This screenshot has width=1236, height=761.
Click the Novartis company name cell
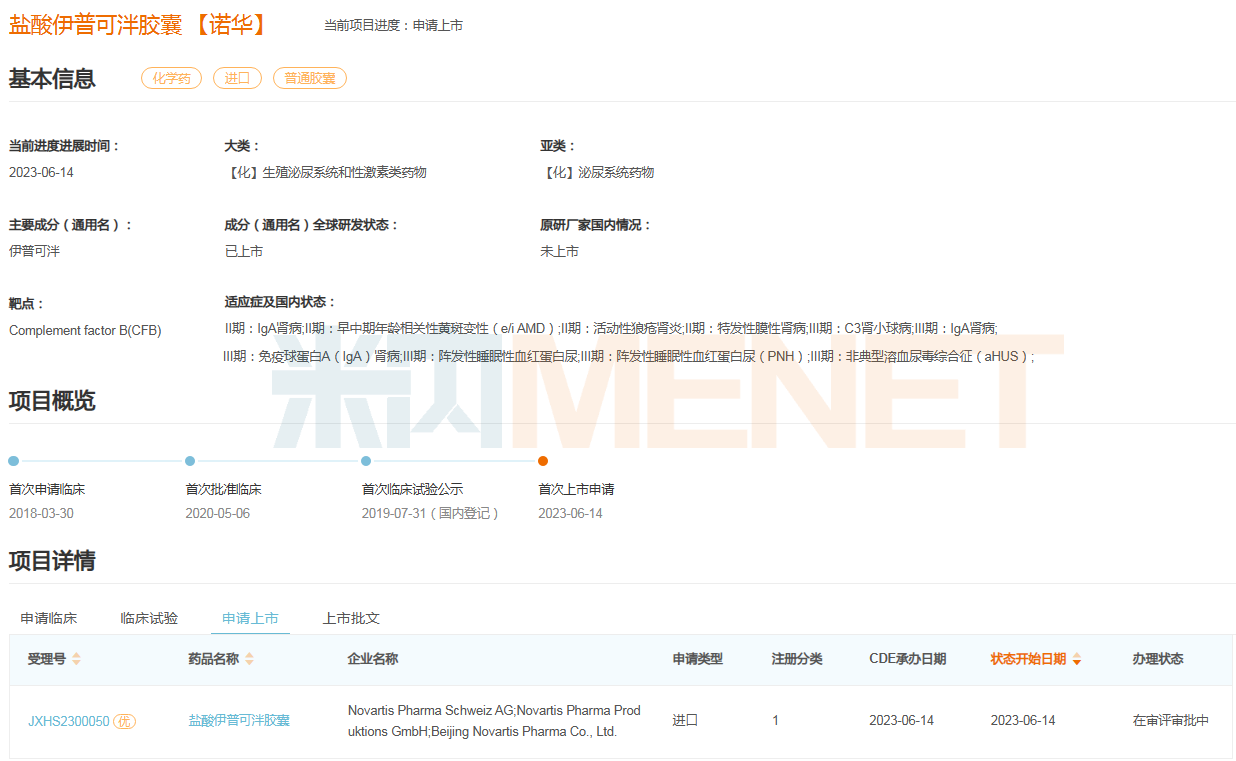(x=494, y=721)
